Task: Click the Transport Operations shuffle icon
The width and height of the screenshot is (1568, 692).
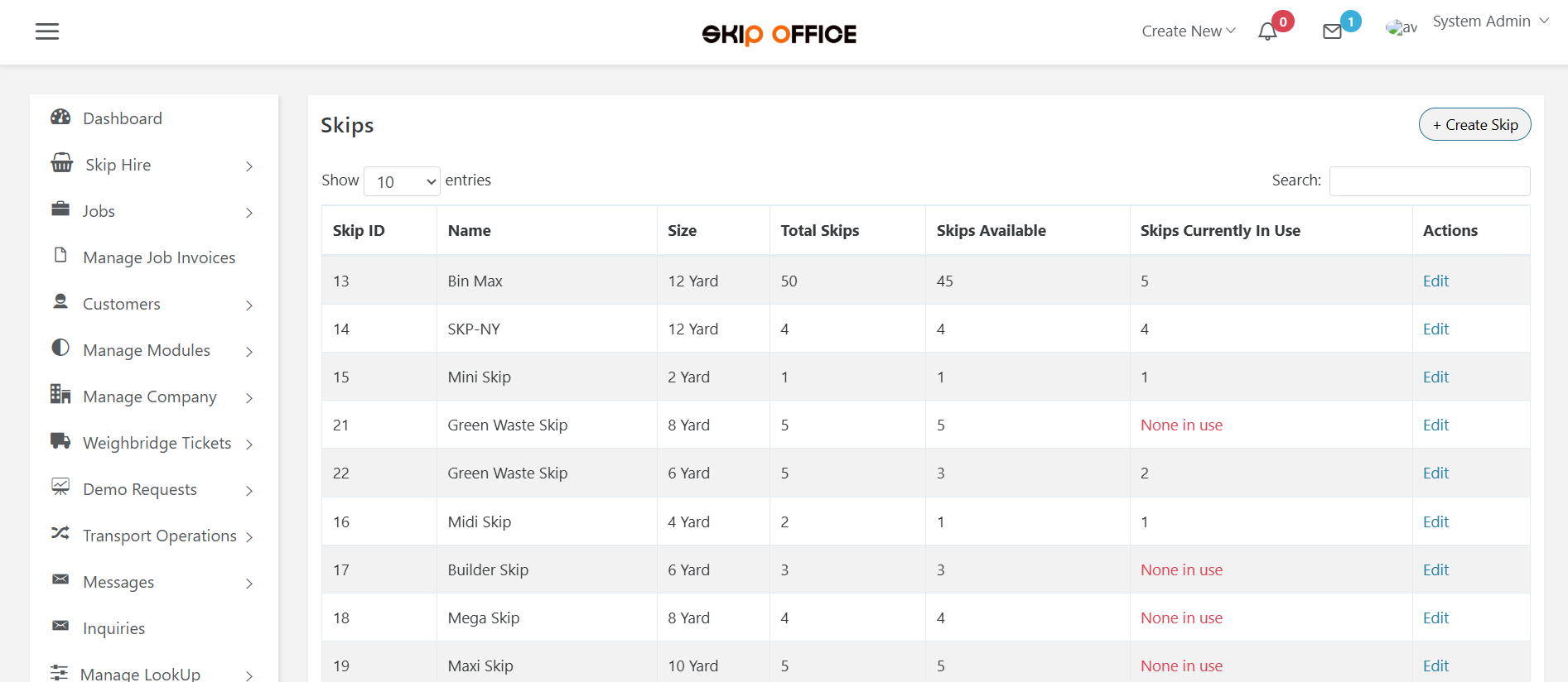Action: 60,534
